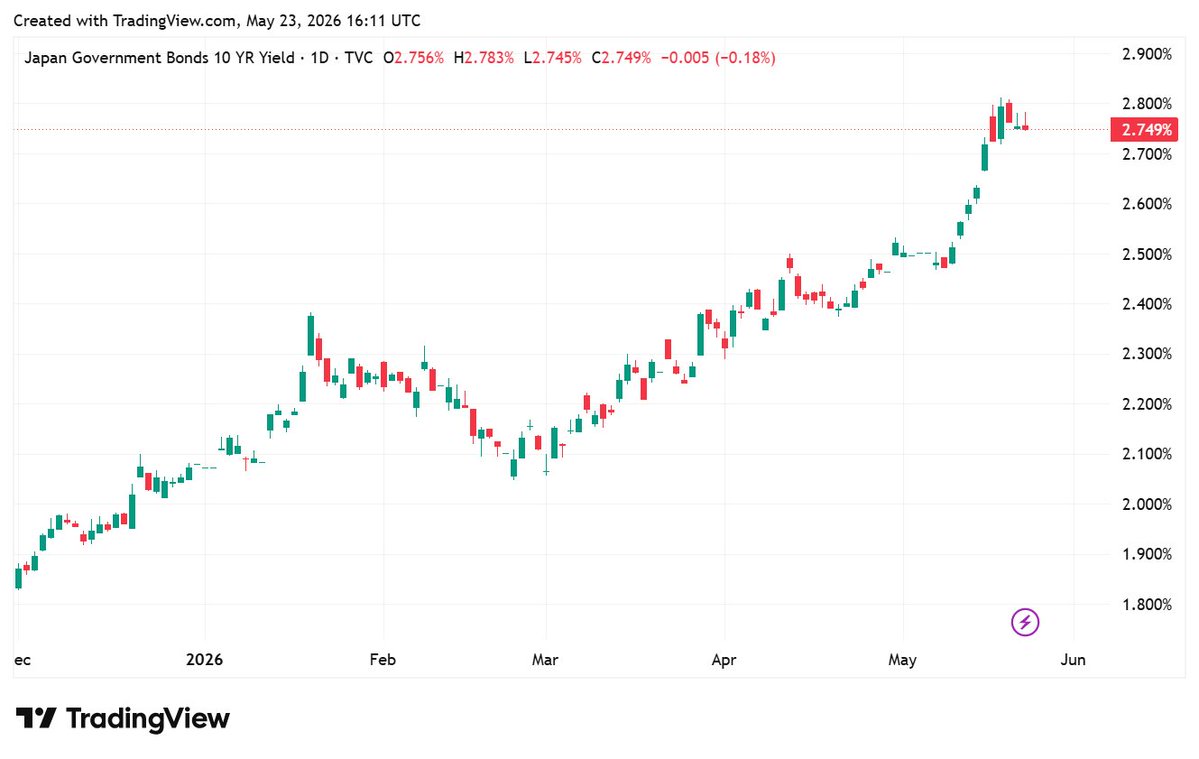Click the May time axis label
This screenshot has height=759, width=1199.
tap(902, 660)
